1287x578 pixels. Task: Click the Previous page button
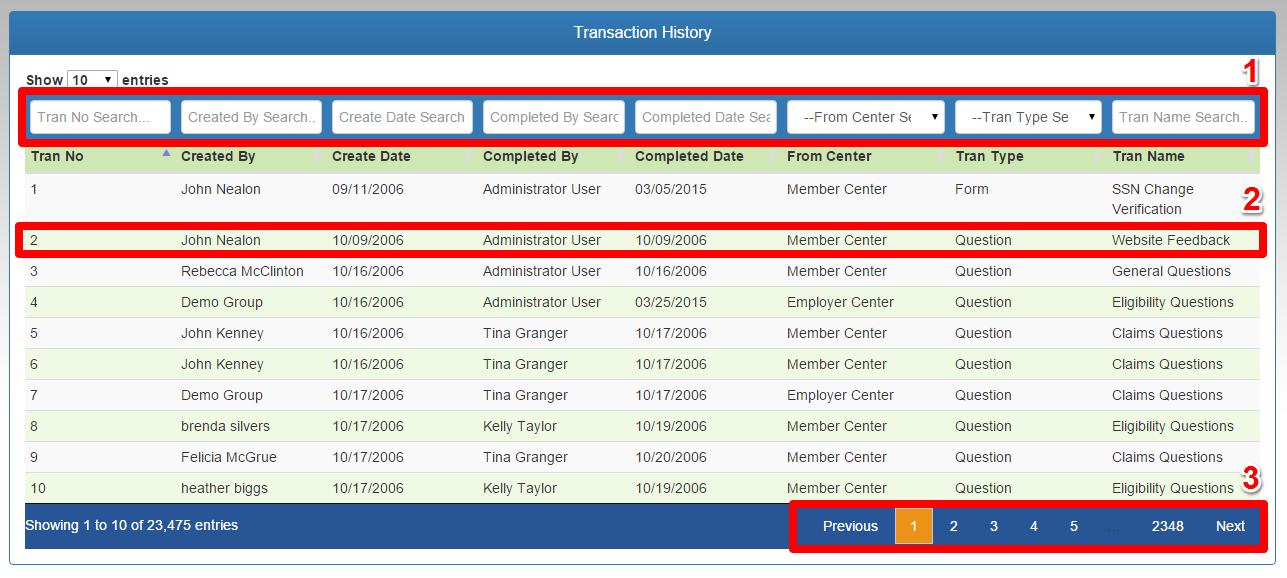[x=850, y=526]
